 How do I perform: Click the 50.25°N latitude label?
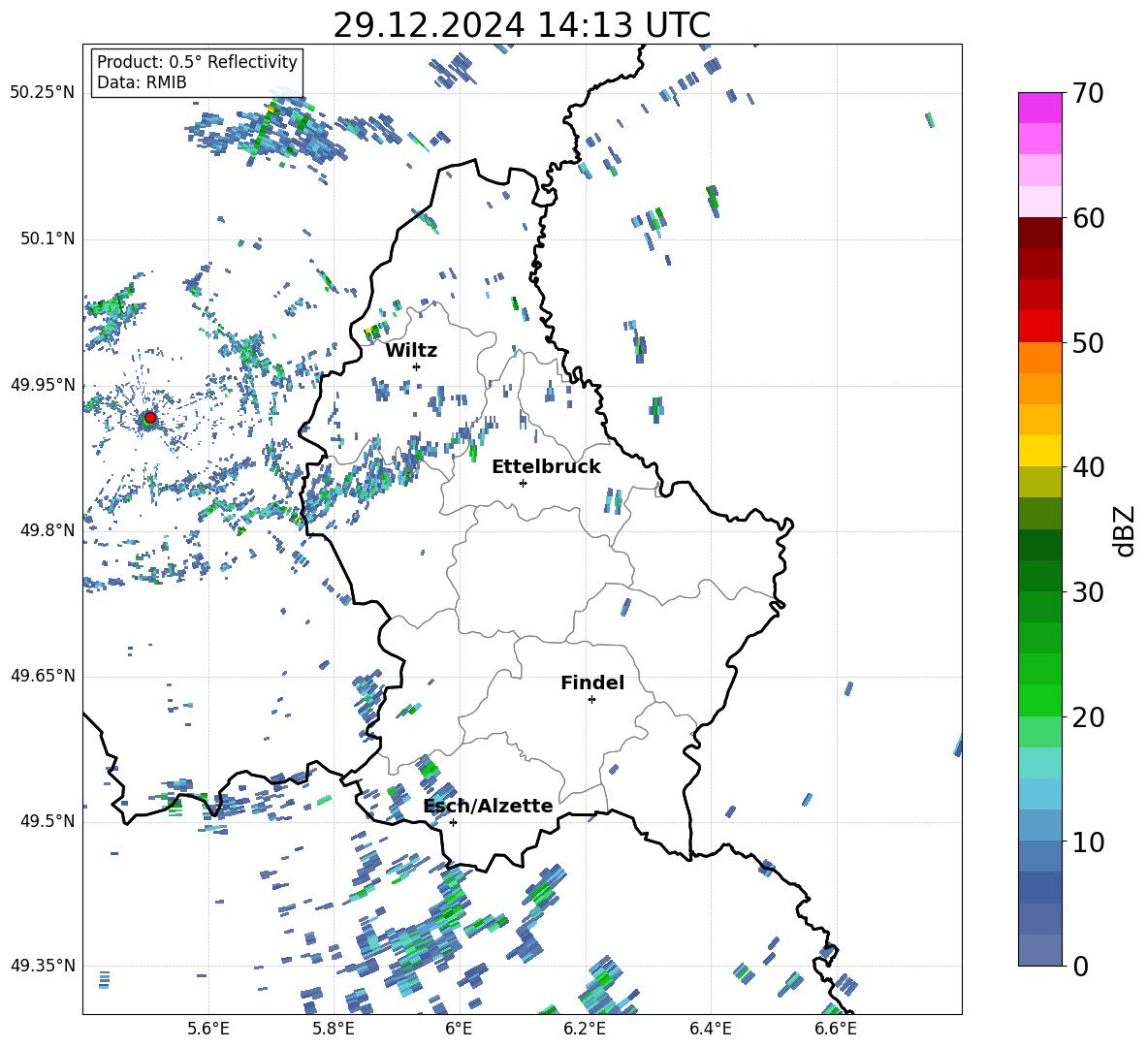[43, 93]
